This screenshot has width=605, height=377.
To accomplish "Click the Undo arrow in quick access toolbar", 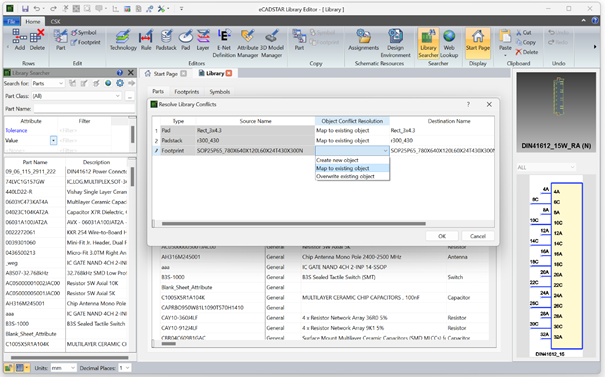I will tap(36, 8).
